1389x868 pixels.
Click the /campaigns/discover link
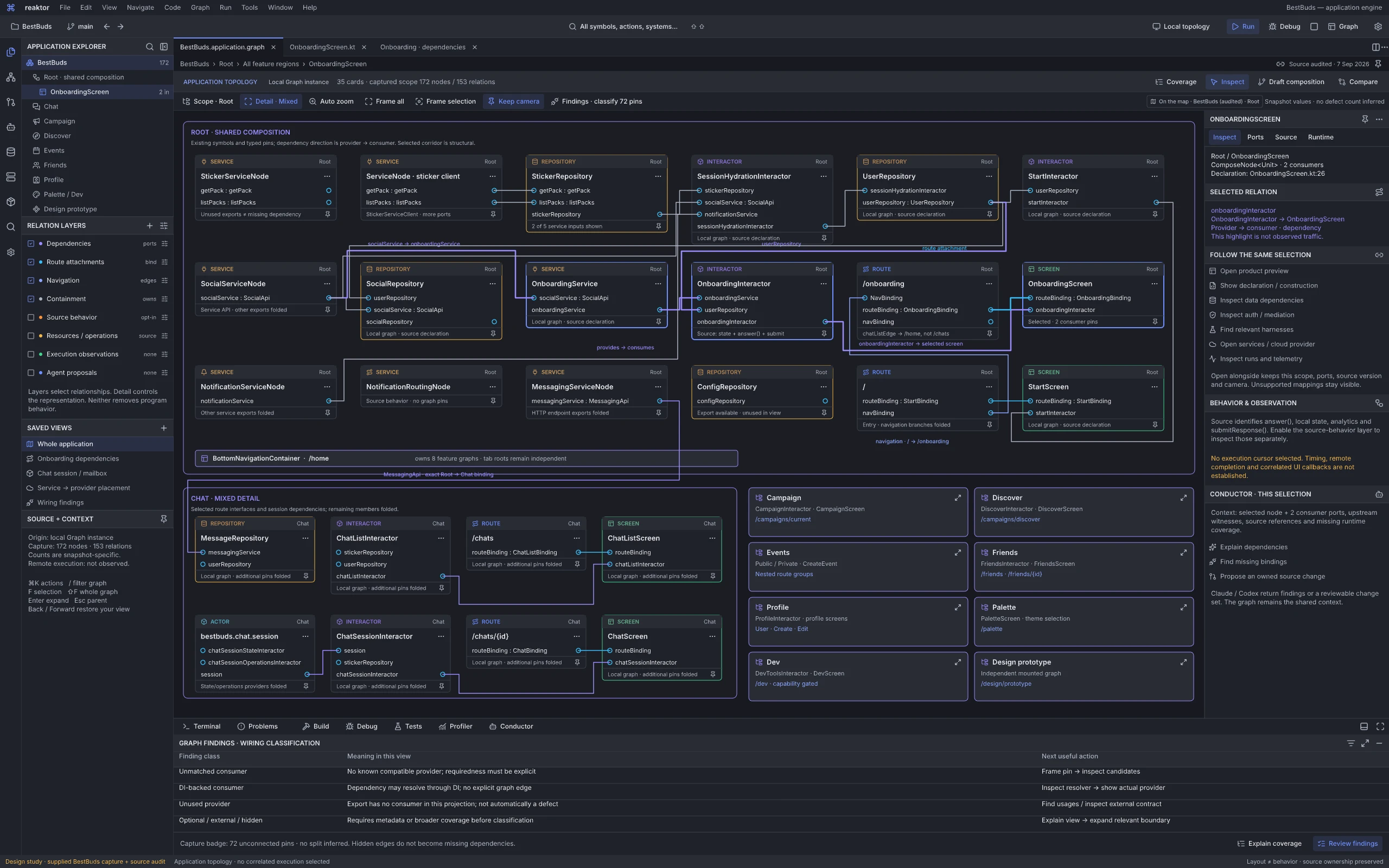(x=1010, y=520)
